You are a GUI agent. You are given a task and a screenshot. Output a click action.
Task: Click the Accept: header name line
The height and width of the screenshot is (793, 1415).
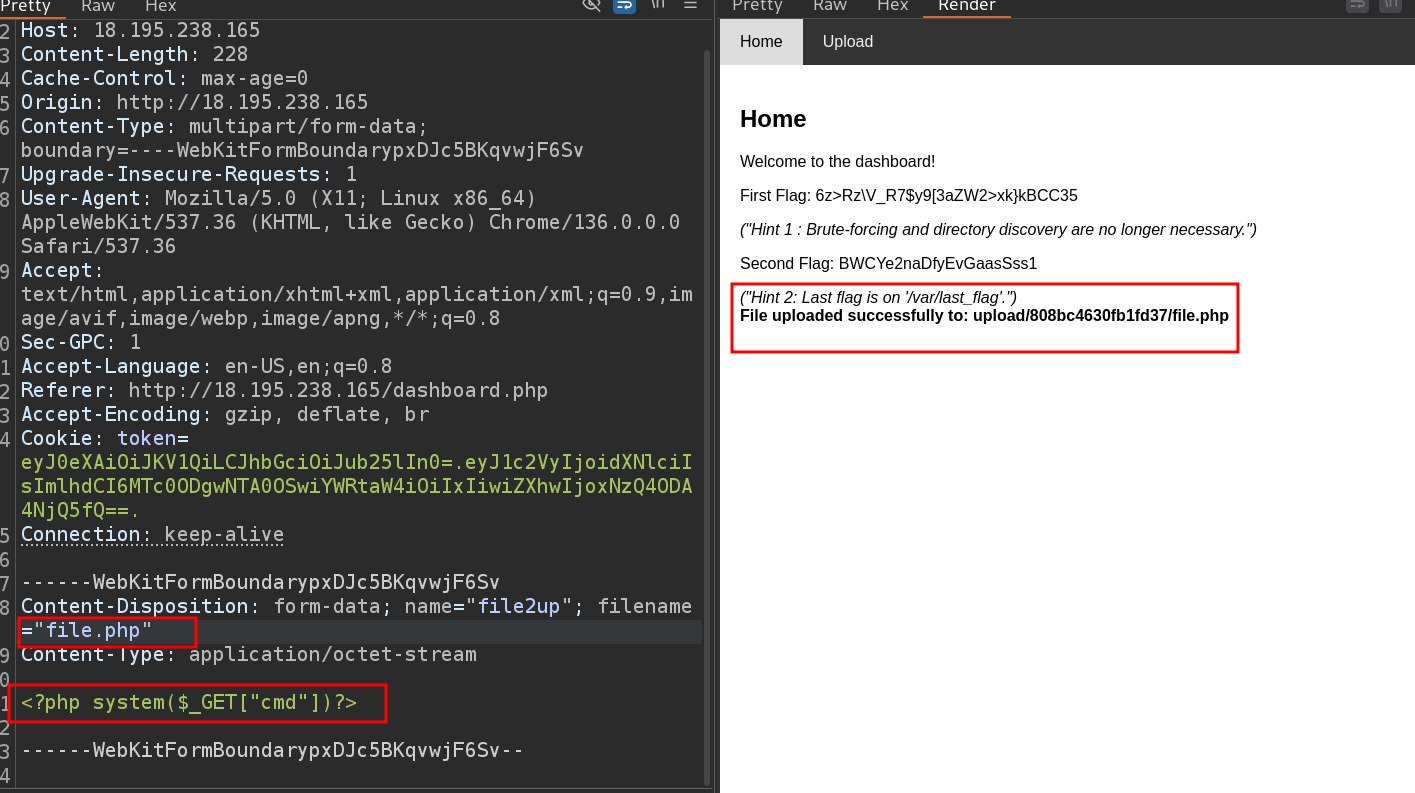pos(62,270)
